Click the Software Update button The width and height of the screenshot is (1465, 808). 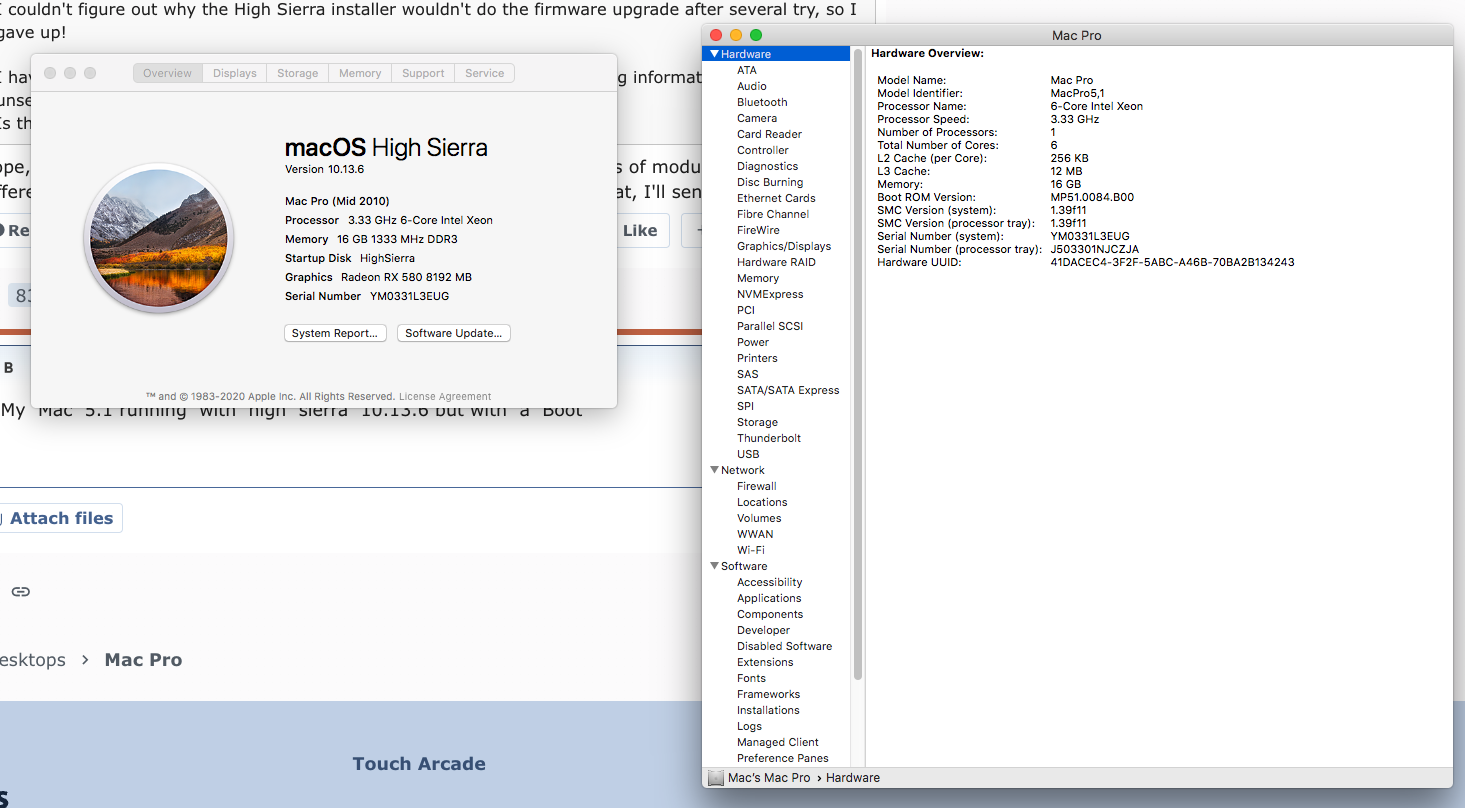454,333
